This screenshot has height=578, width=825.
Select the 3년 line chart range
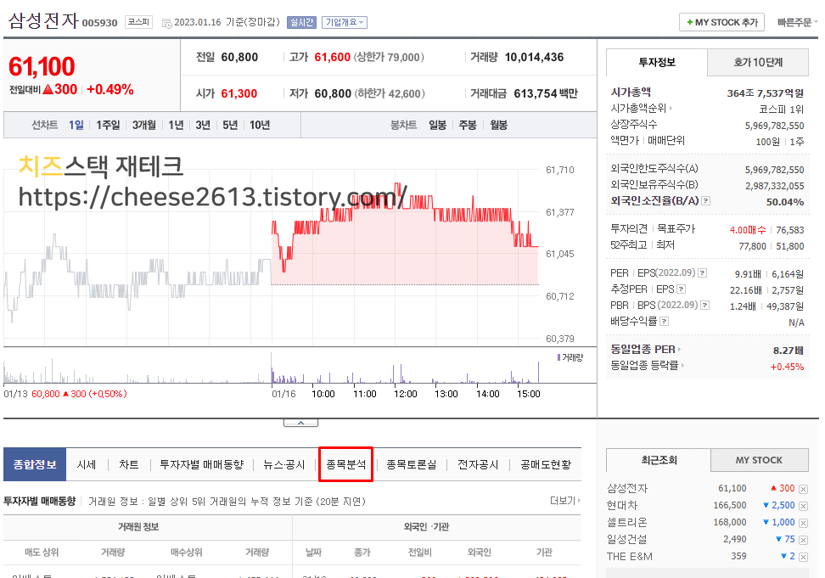[203, 125]
